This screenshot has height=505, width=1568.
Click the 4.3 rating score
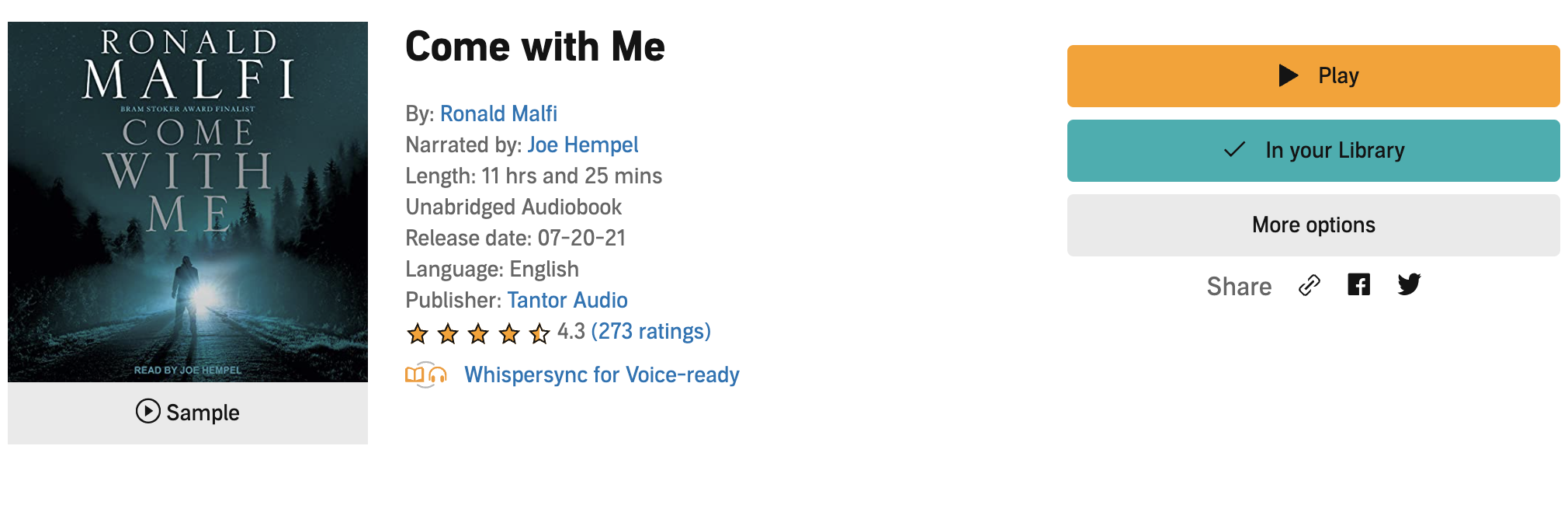pyautogui.click(x=571, y=332)
